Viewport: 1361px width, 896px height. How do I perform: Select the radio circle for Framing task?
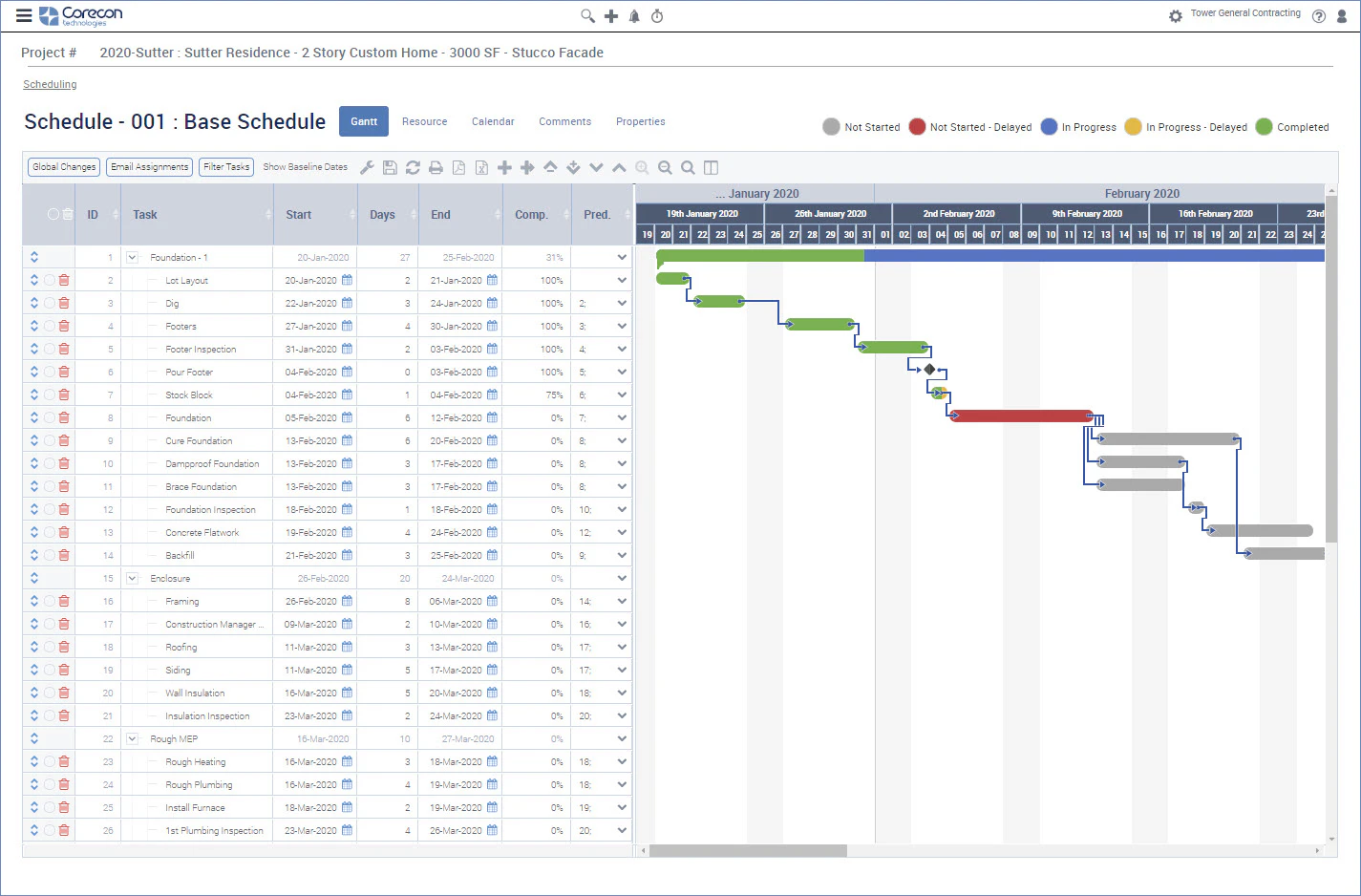coord(50,601)
